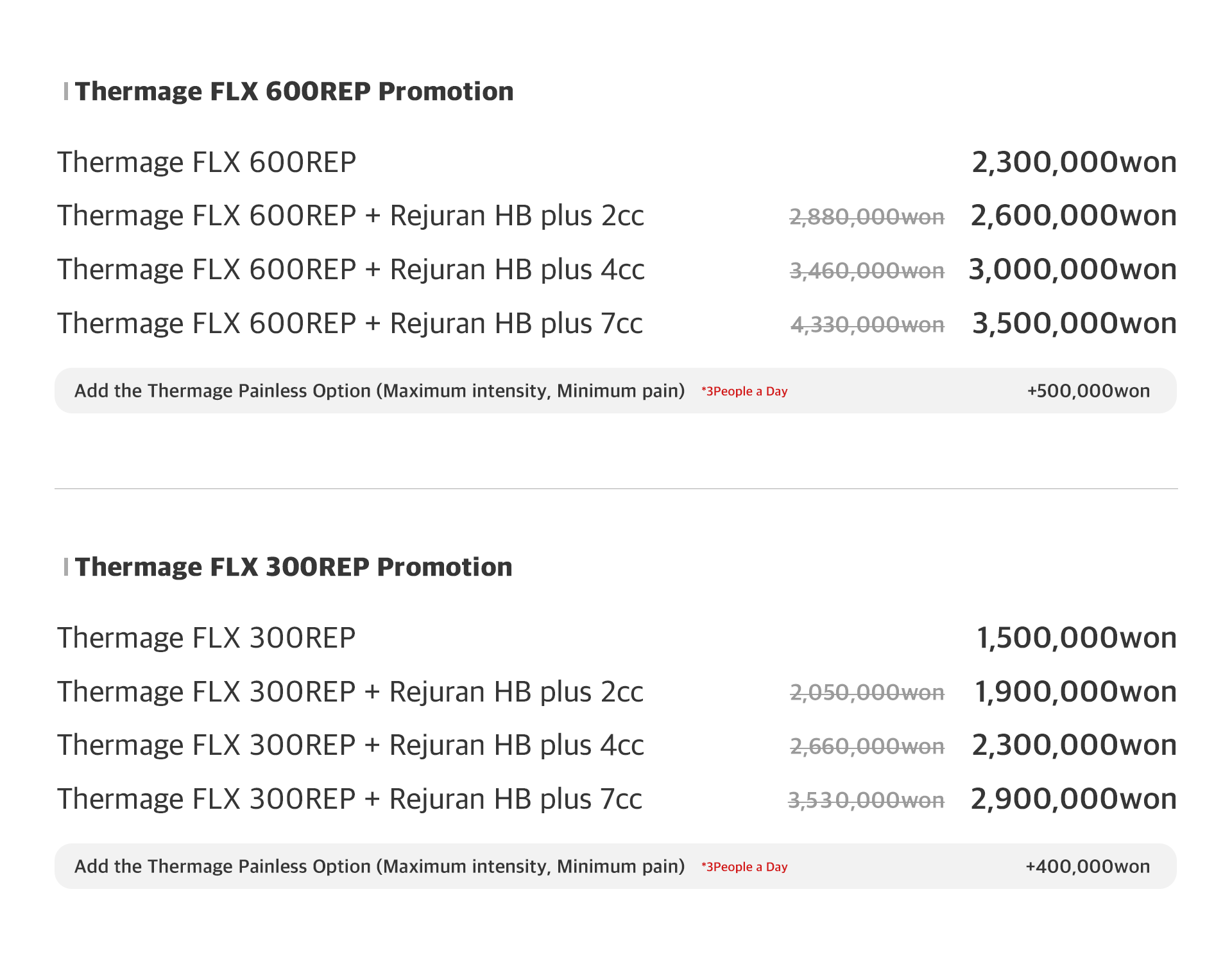Select the plain Thermage FLX 600REP item

207,162
